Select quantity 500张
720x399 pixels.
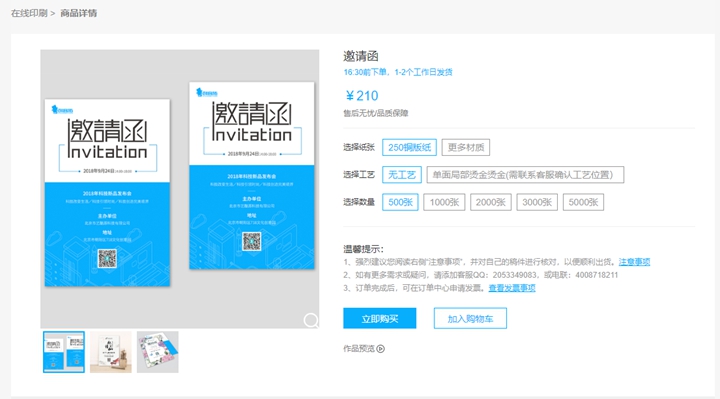[400, 202]
